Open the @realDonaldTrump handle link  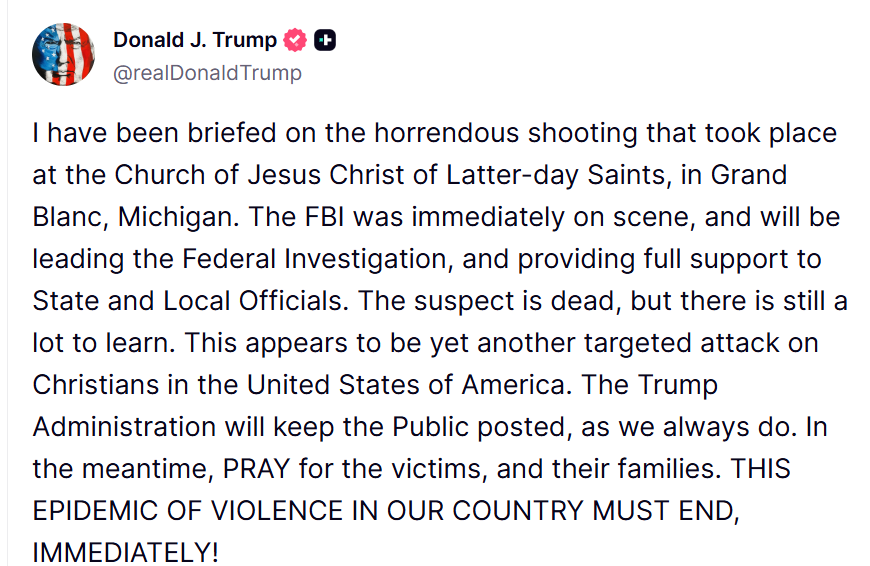207,73
